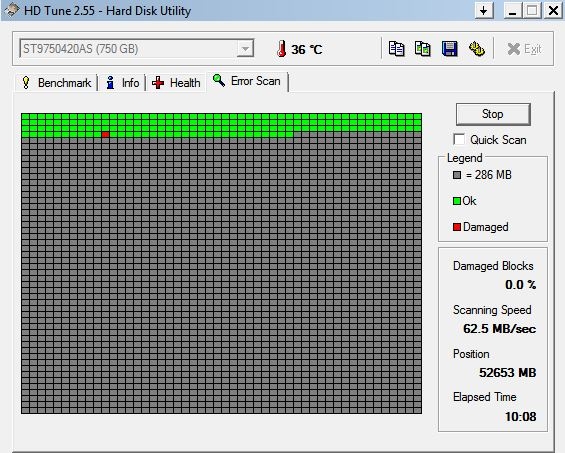Stop the error scan

tap(493, 114)
